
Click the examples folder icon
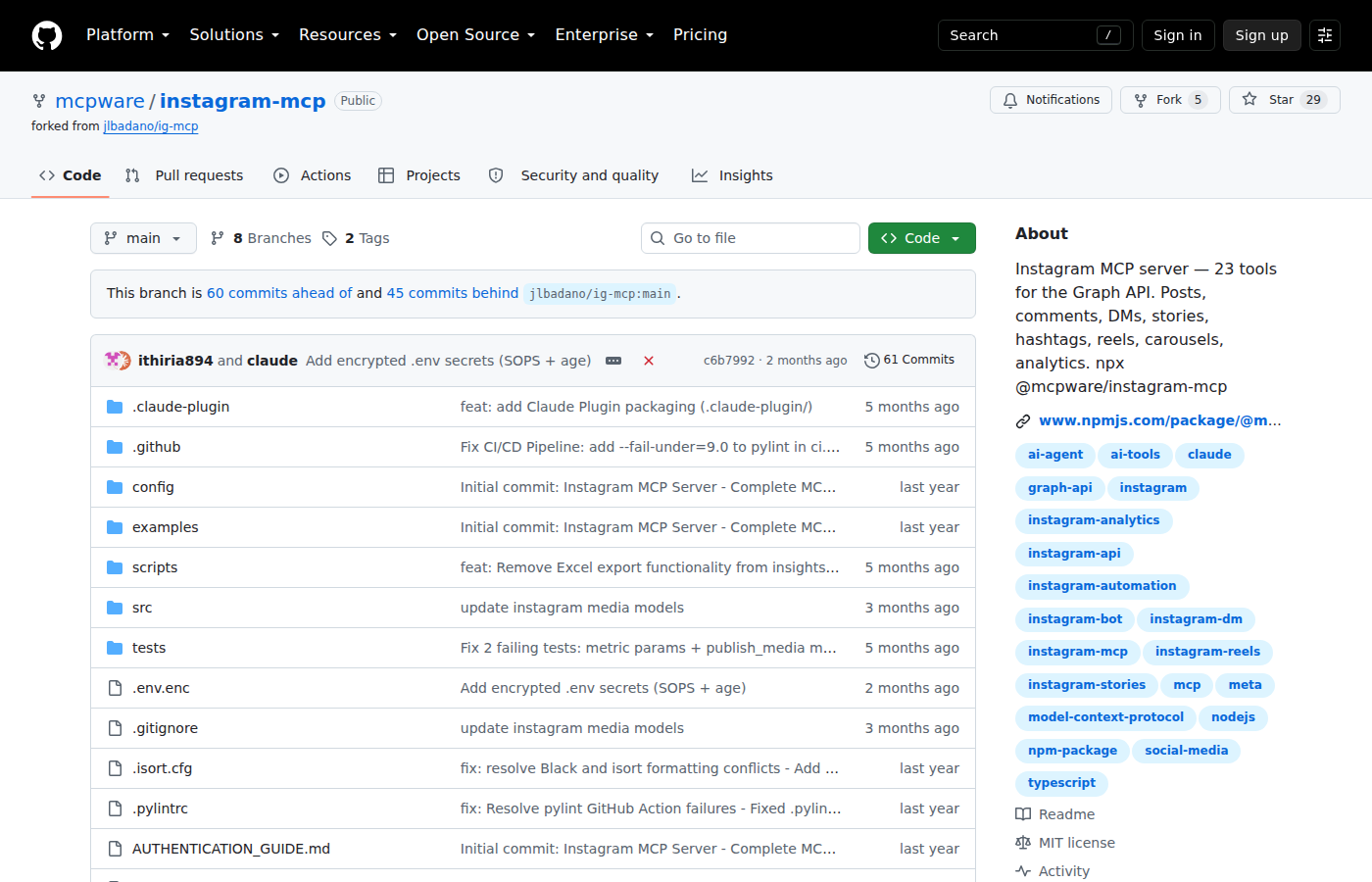(115, 527)
